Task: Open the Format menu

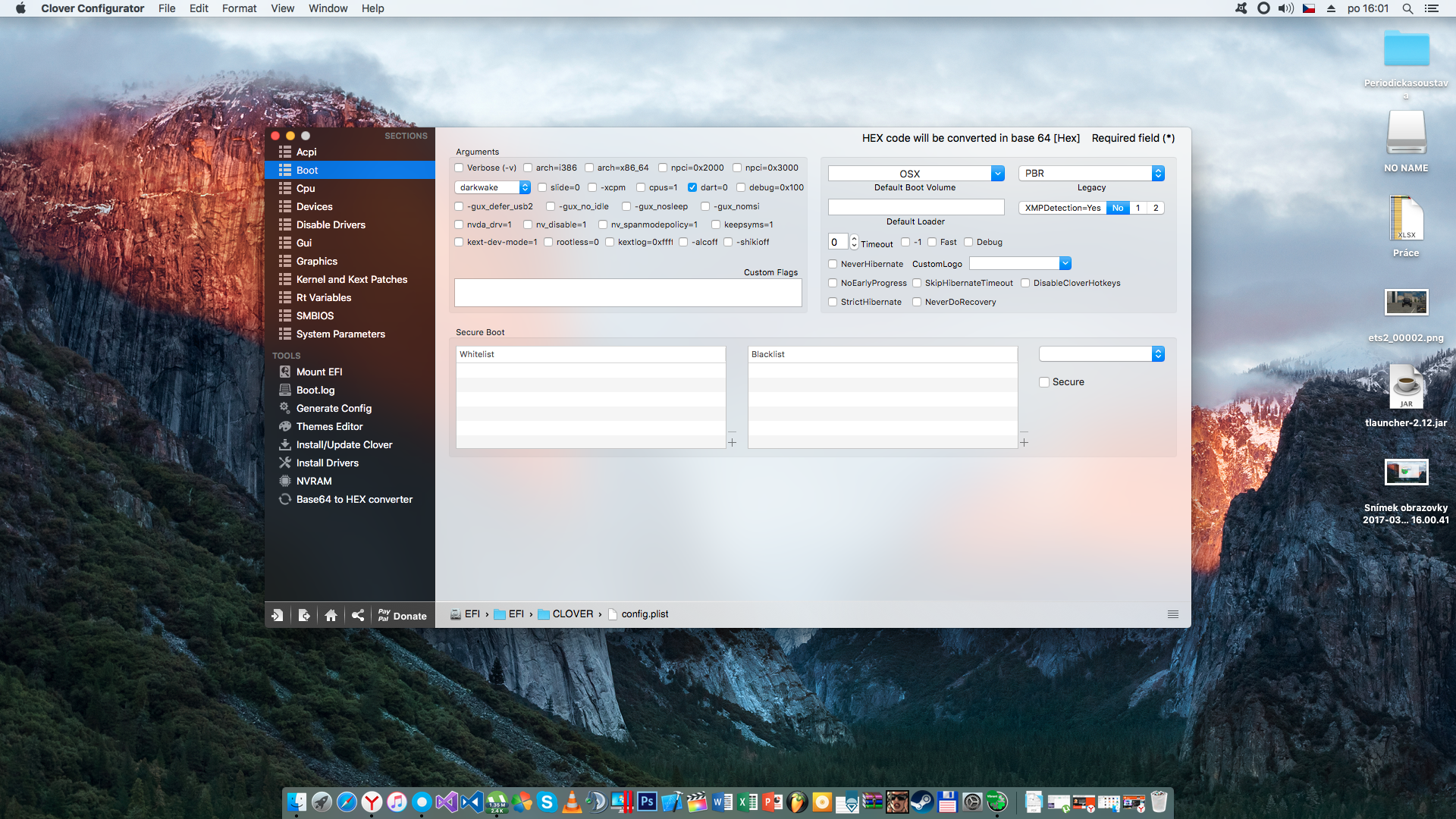Action: 239,8
